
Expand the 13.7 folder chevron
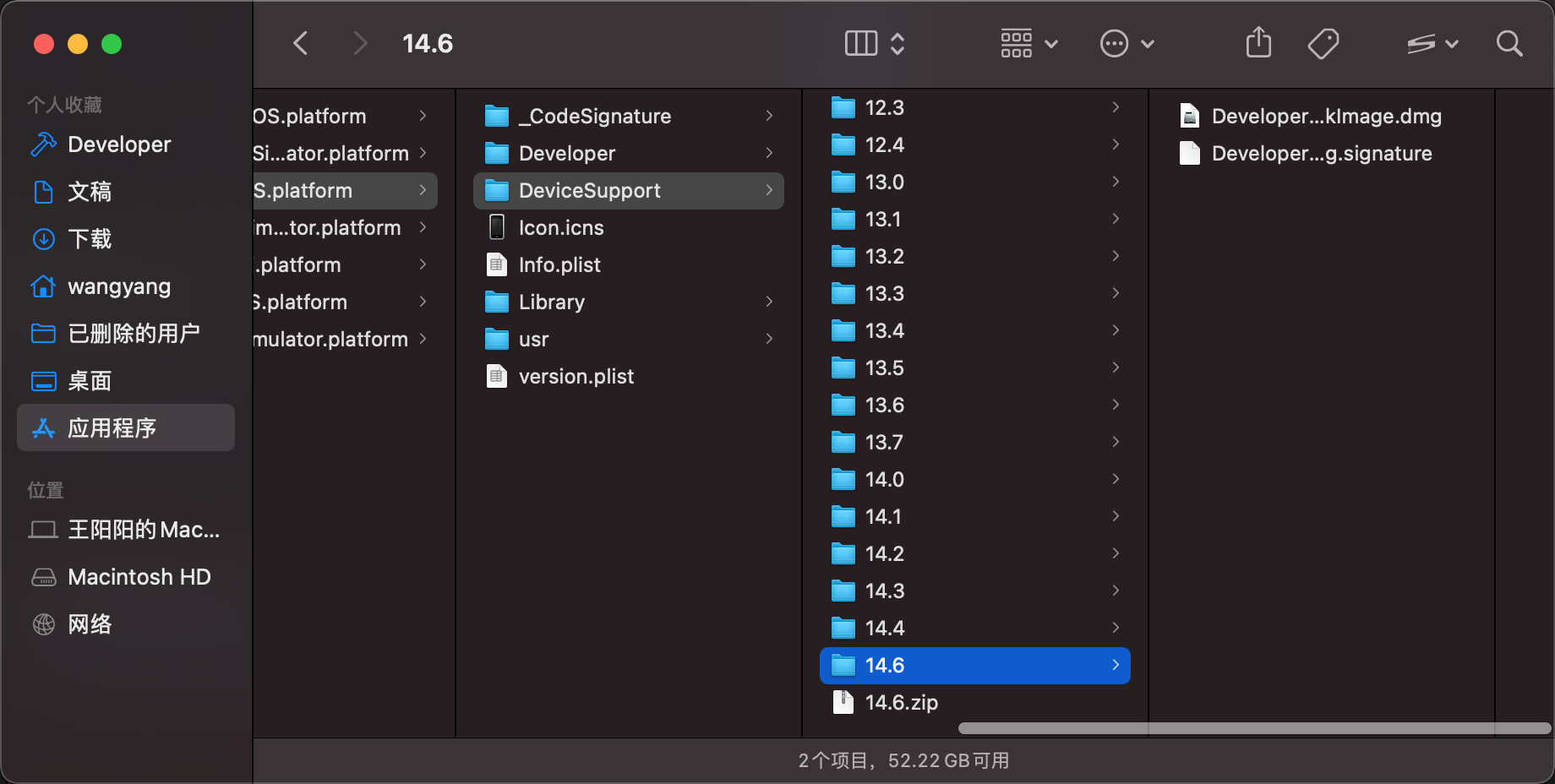click(1116, 442)
